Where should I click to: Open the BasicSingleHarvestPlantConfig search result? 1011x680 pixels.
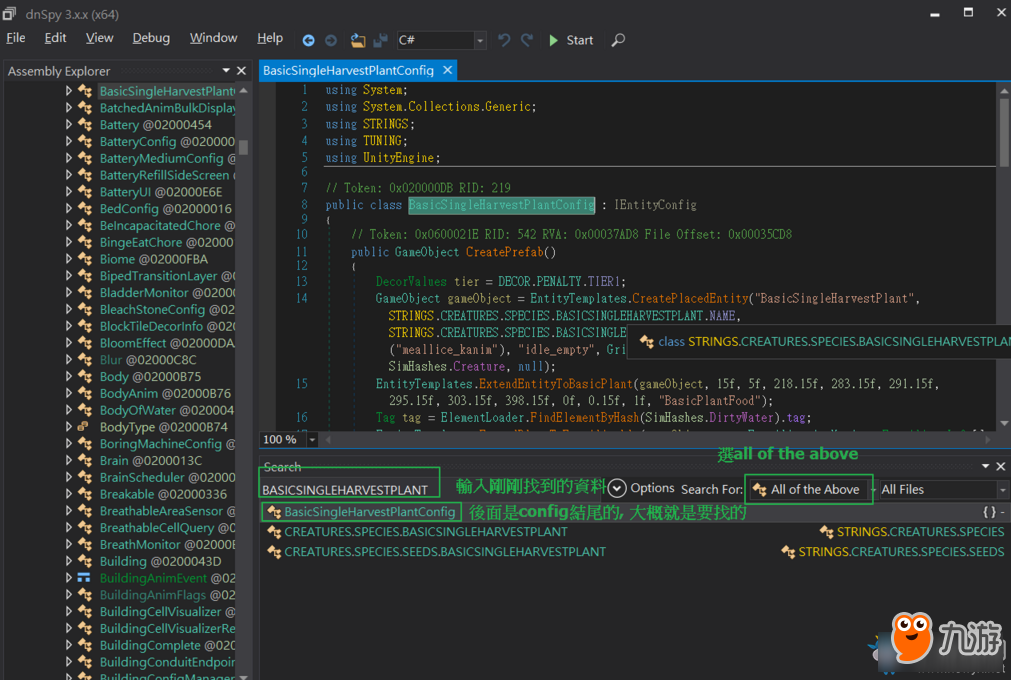click(369, 512)
